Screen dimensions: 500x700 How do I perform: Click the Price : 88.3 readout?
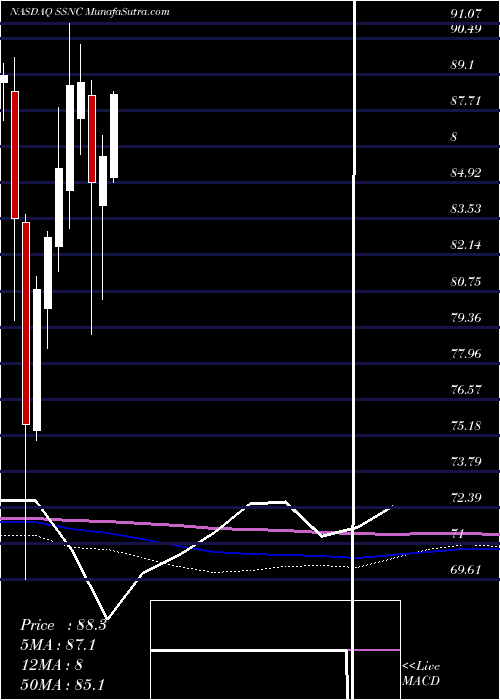(x=63, y=625)
